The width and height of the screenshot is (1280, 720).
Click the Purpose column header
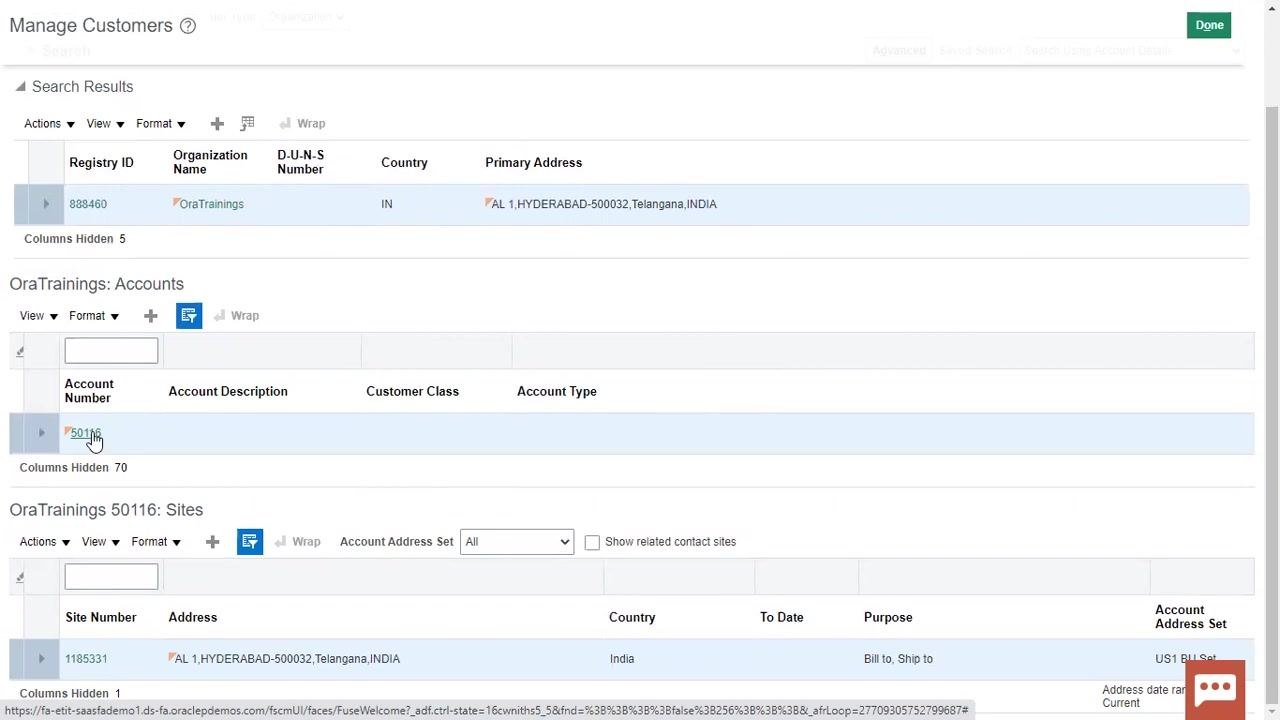[x=888, y=617]
